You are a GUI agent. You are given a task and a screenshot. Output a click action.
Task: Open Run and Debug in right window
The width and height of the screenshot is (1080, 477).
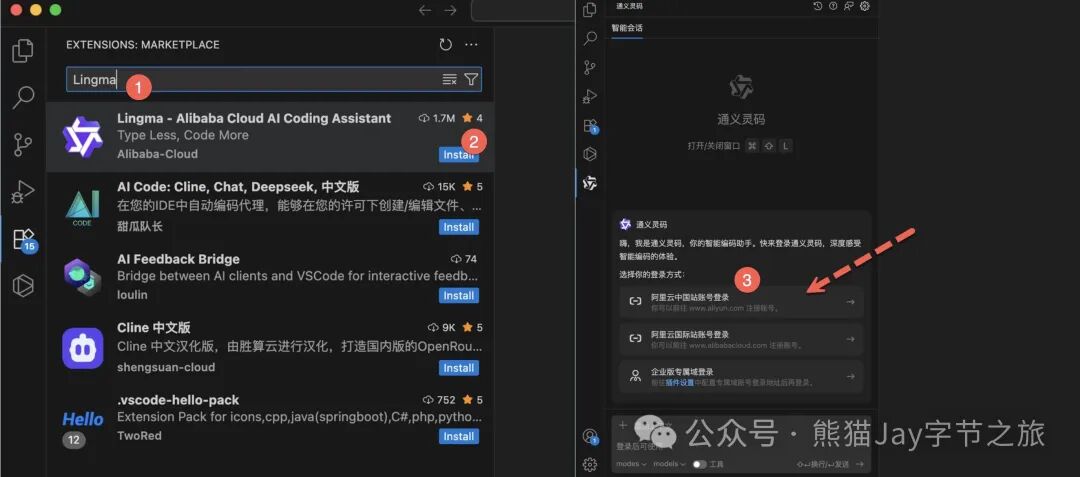coord(590,96)
